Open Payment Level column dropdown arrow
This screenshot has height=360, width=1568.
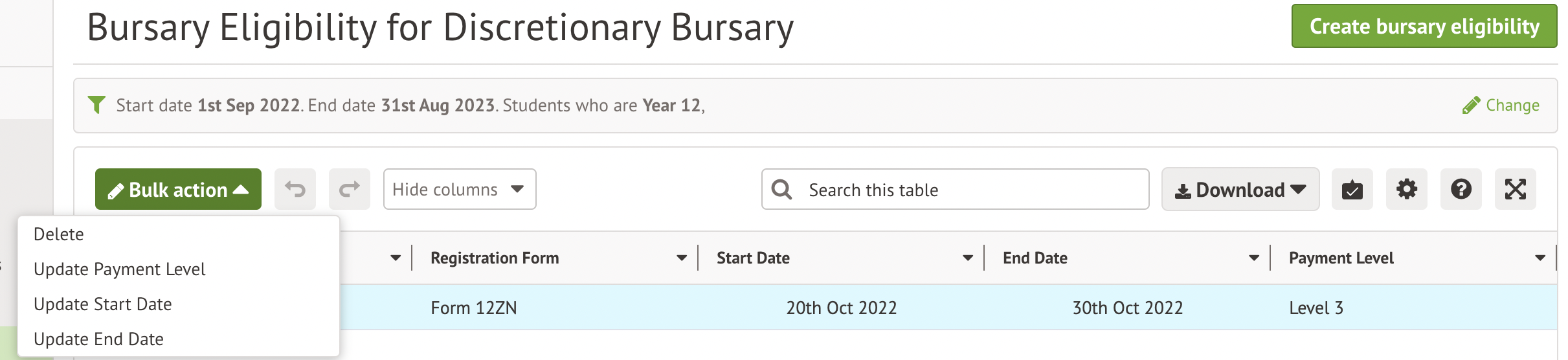pos(1540,258)
